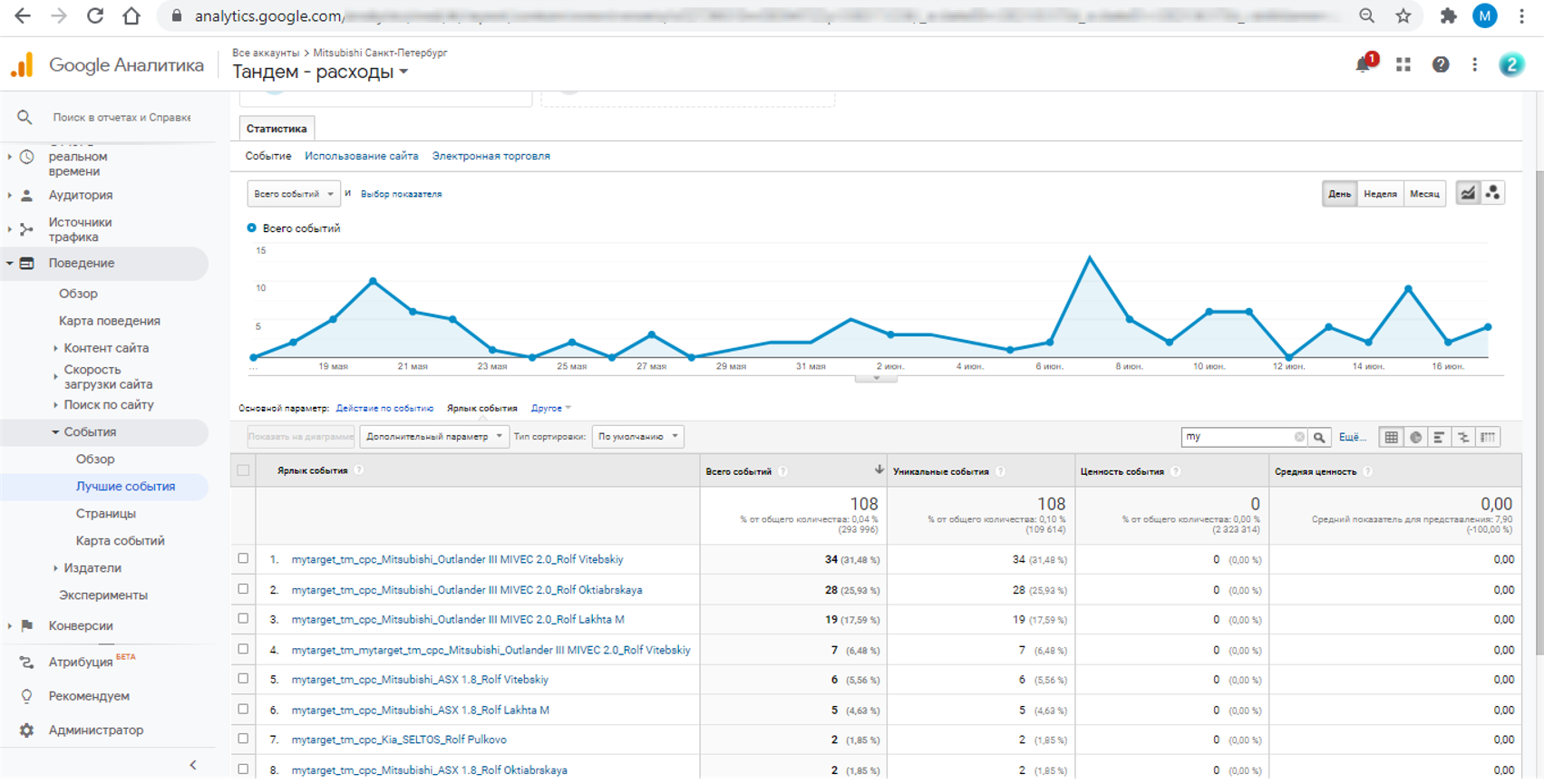This screenshot has height=784, width=1544.
Task: Open the help question mark icon
Action: 1441,64
